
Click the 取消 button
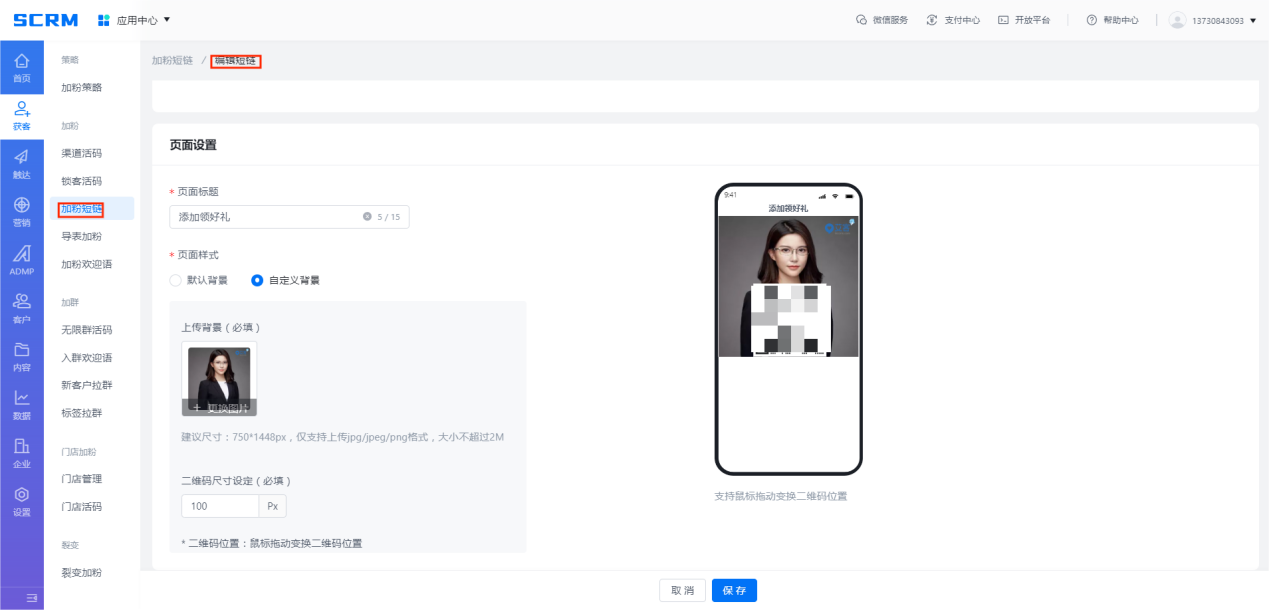click(682, 591)
